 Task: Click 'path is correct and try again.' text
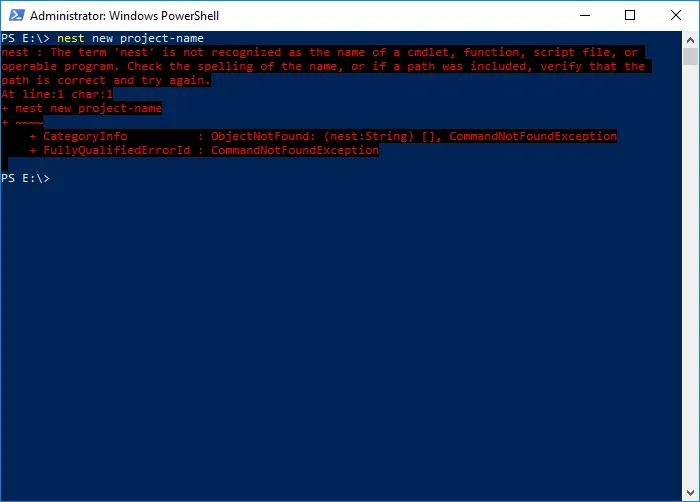(x=106, y=80)
